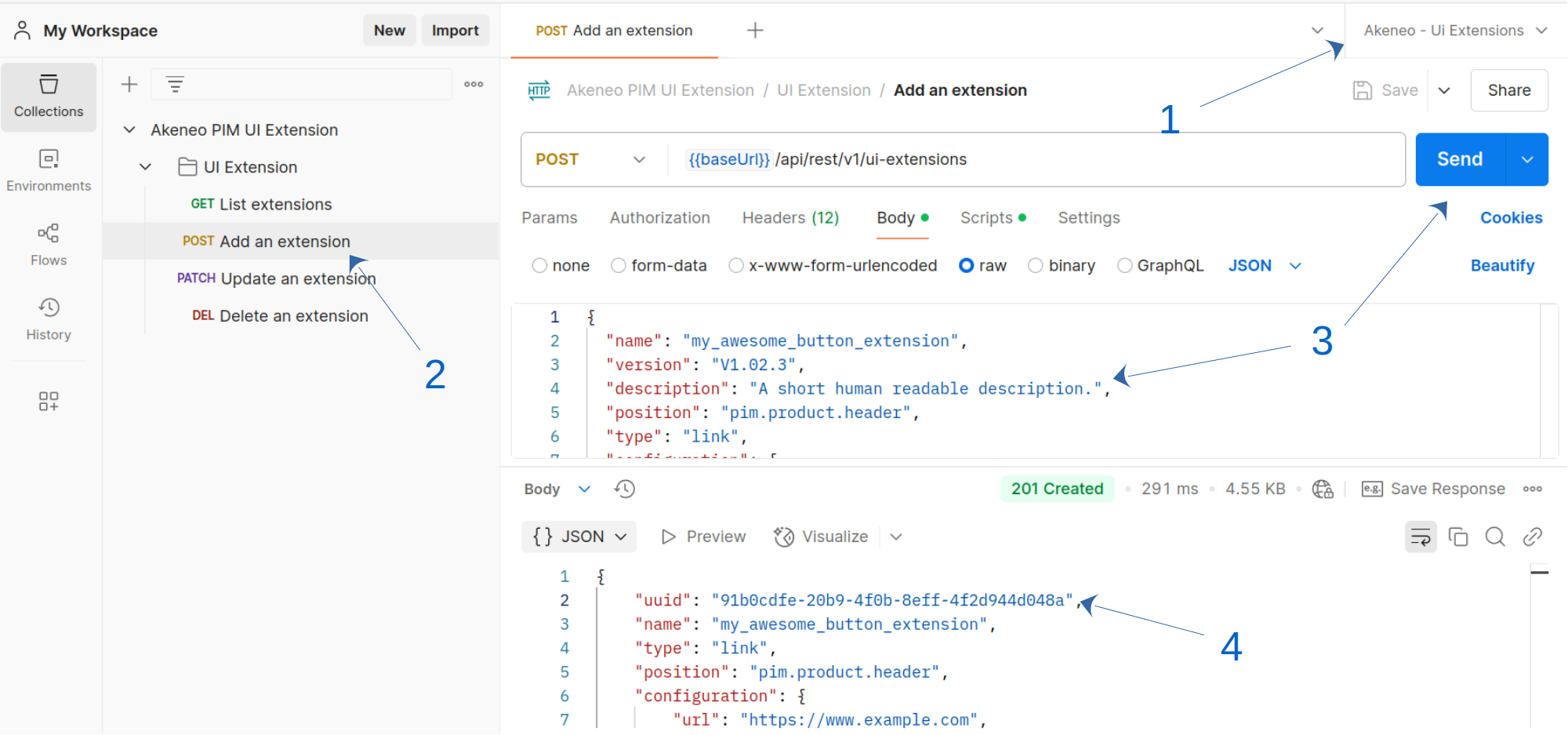Viewport: 1568px width, 735px height.
Task: Click the Beautify link
Action: [x=1501, y=265]
